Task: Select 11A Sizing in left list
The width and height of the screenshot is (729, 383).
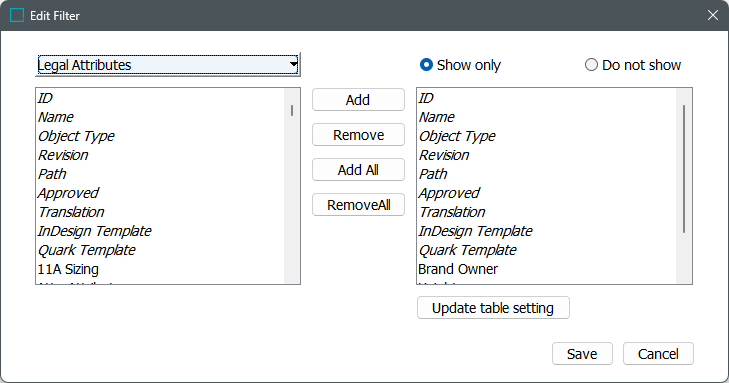Action: (160, 269)
